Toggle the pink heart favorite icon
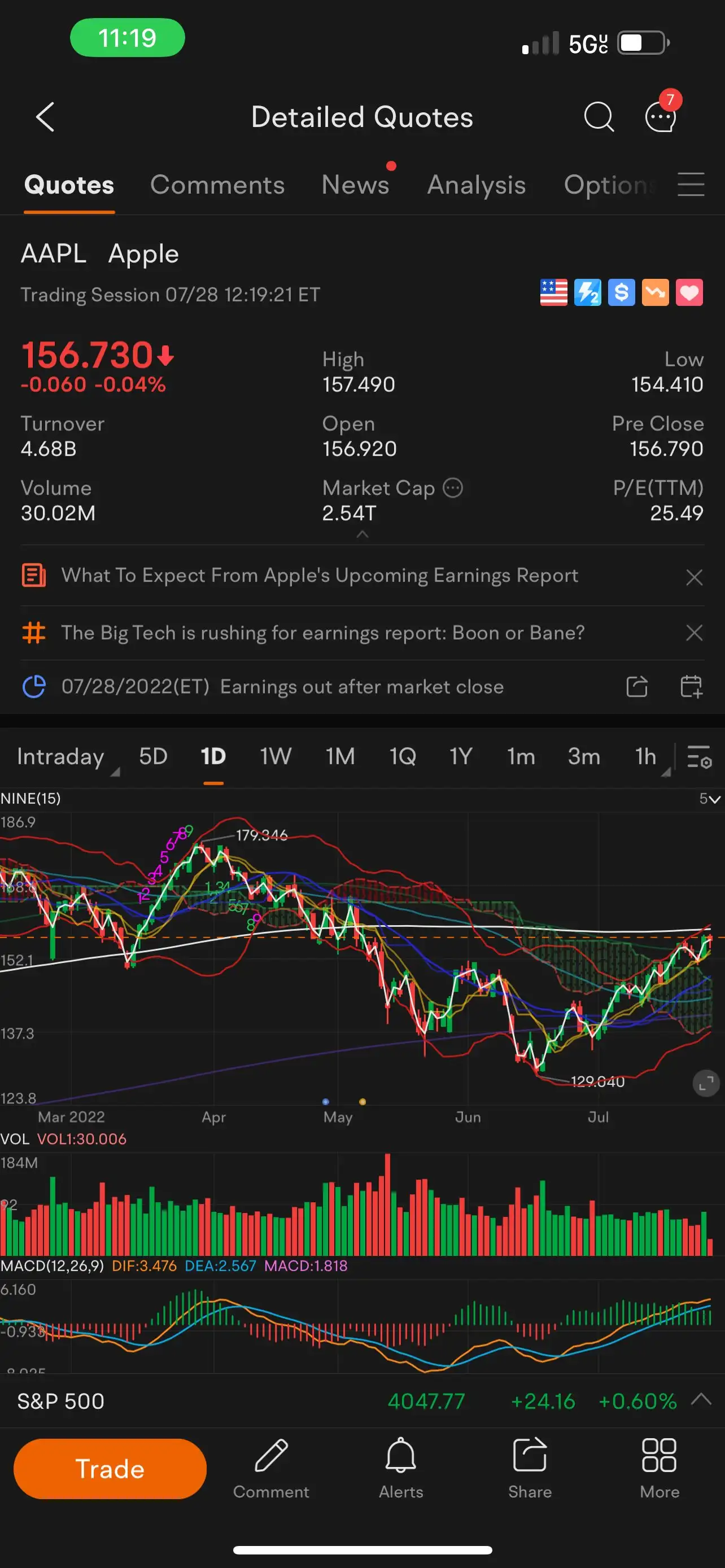This screenshot has width=725, height=1568. tap(689, 293)
